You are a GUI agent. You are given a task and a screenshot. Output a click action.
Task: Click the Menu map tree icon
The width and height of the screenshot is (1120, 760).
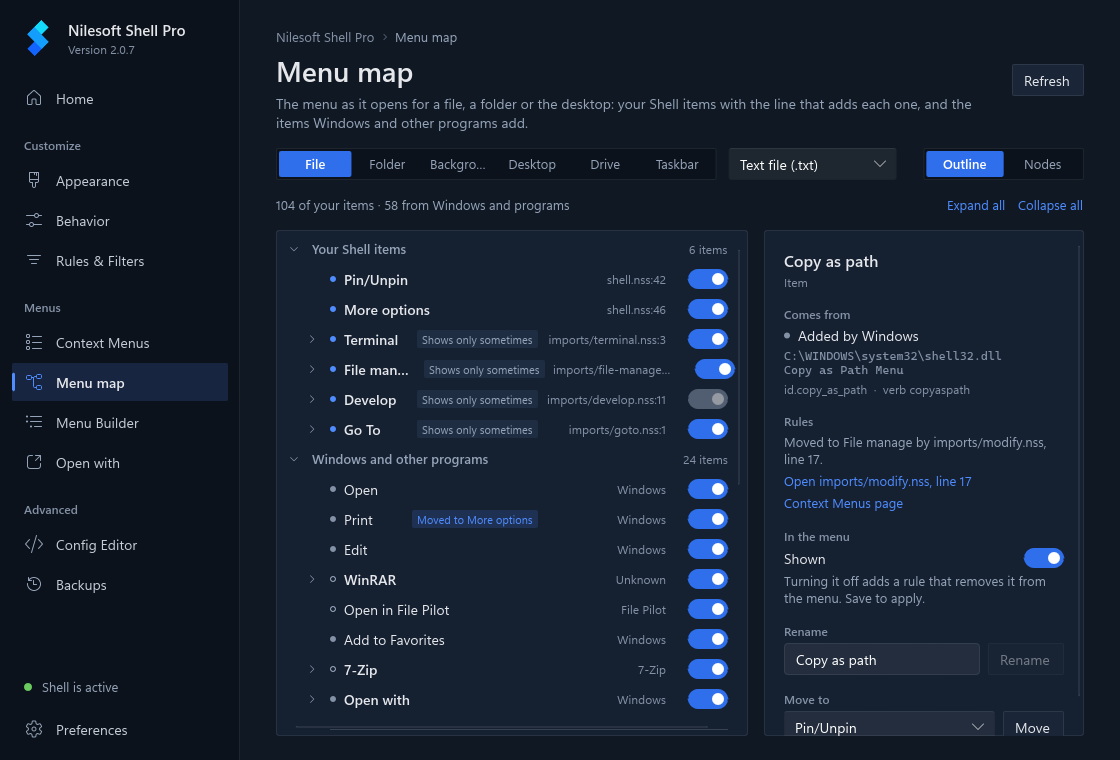click(x=34, y=383)
